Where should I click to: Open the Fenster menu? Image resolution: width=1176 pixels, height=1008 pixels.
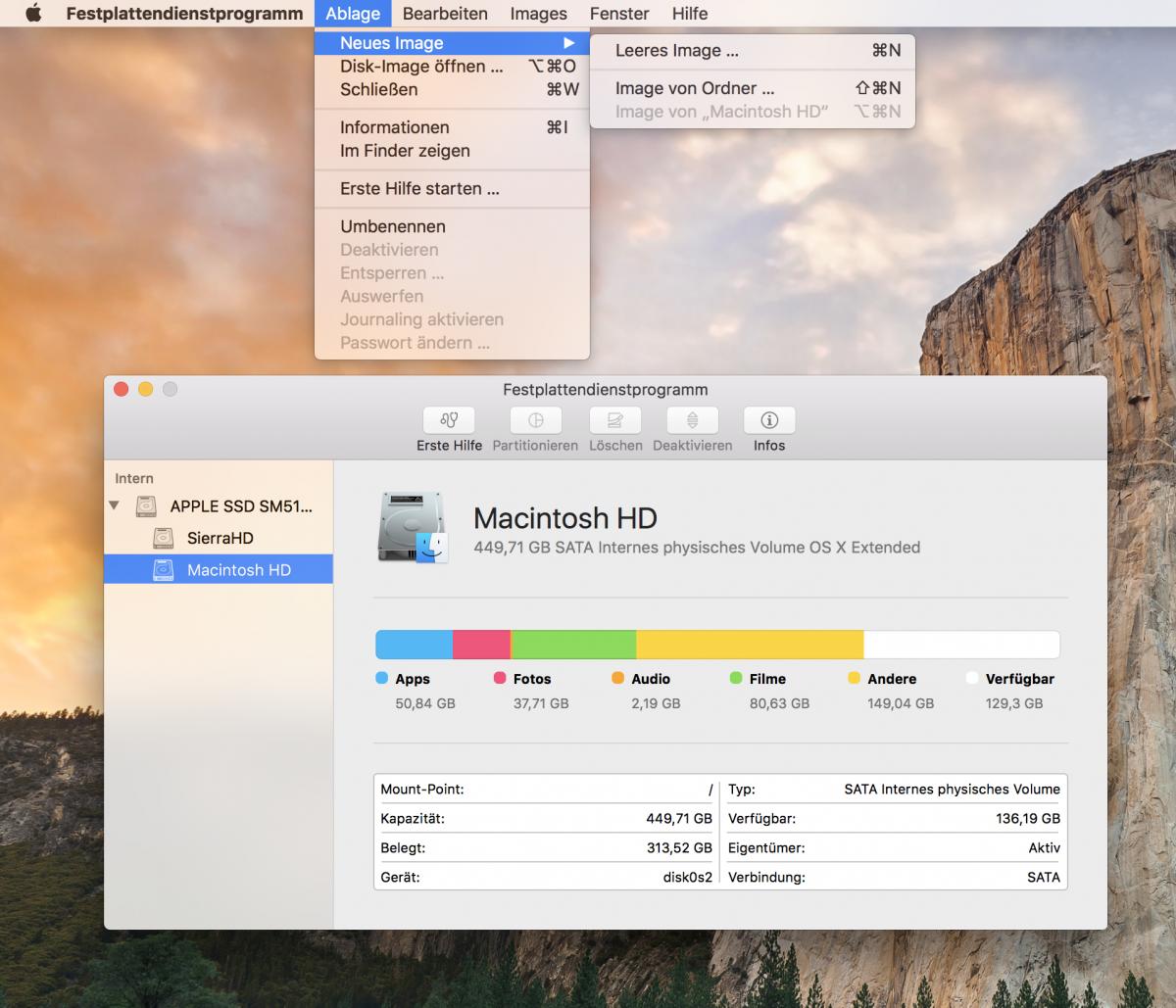[x=619, y=14]
